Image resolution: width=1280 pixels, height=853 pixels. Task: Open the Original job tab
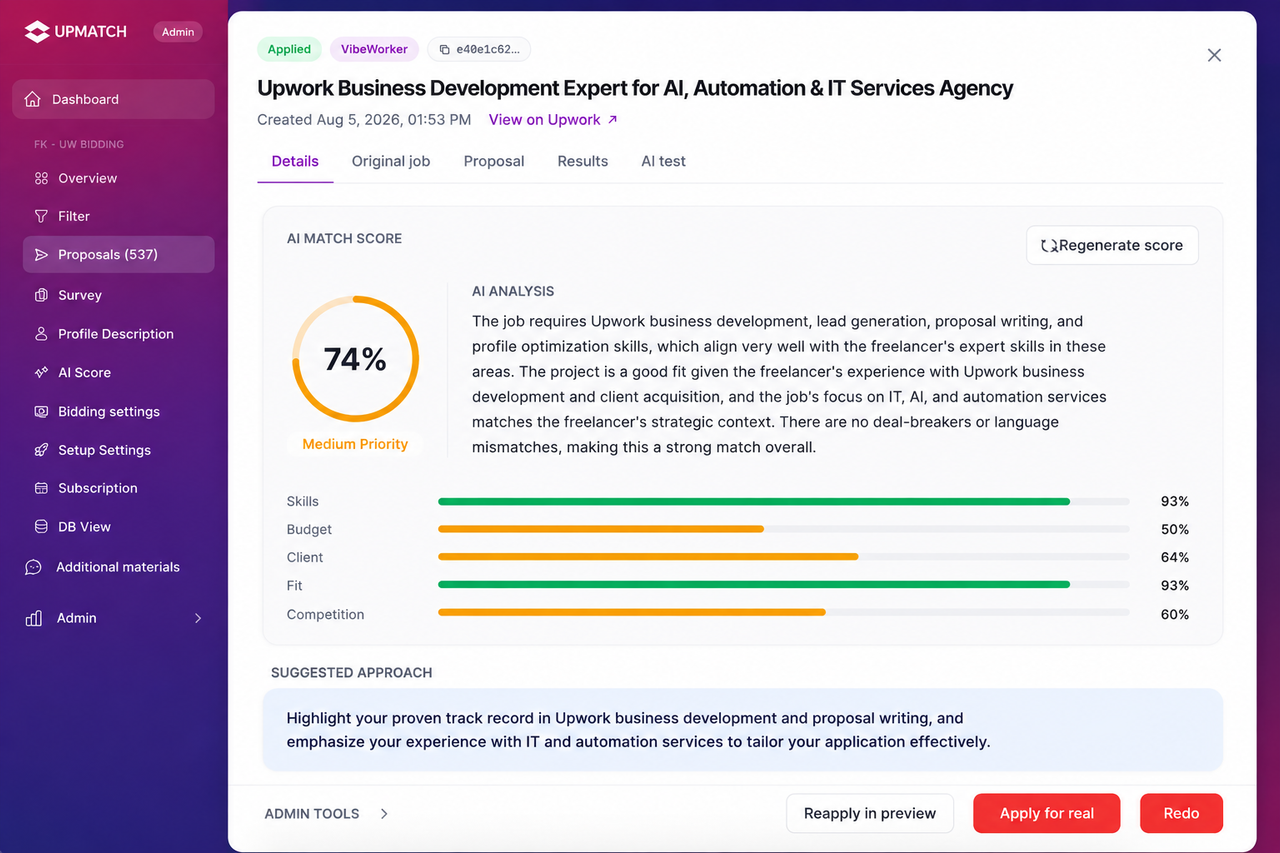391,161
